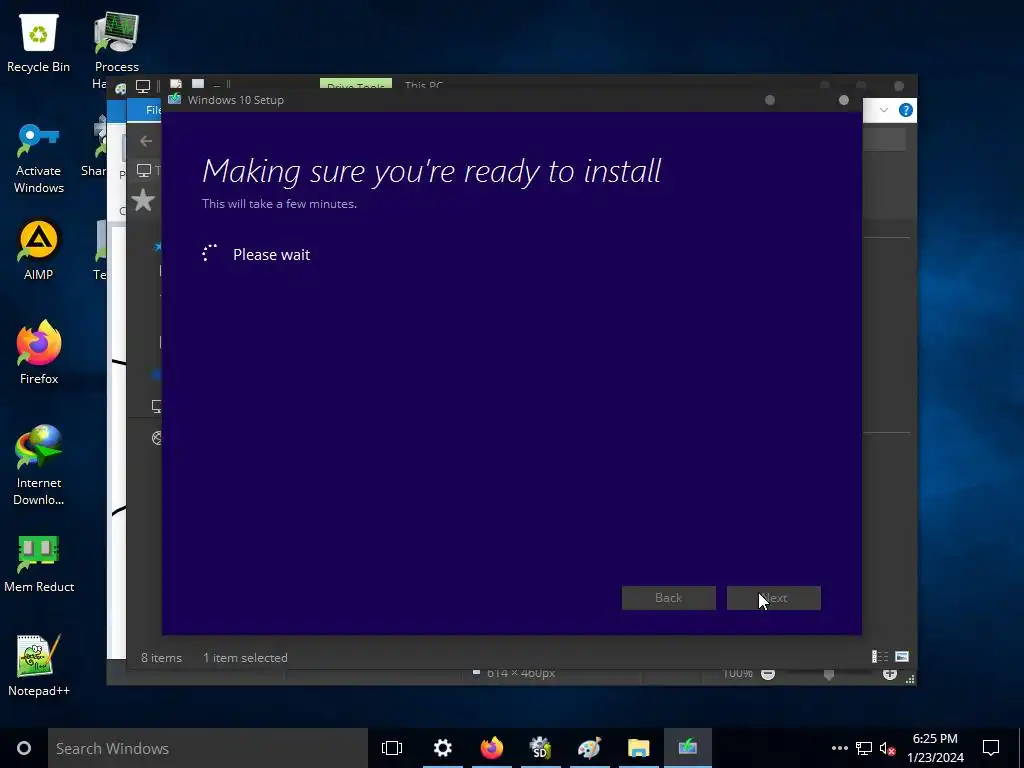Click '8 items' in the status bar
This screenshot has height=768, width=1024.
[161, 658]
